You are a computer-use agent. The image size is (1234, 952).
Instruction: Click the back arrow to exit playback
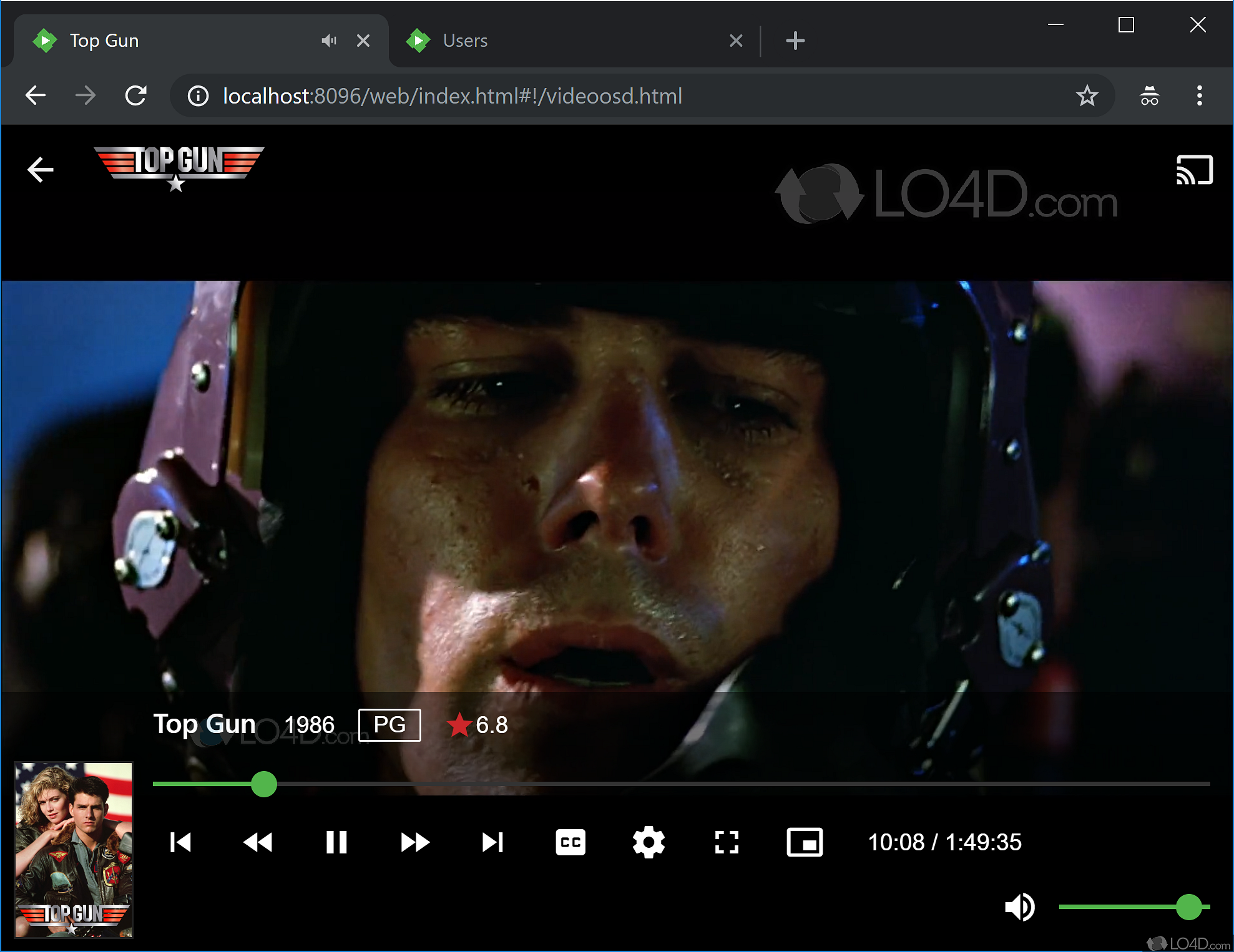(x=40, y=169)
